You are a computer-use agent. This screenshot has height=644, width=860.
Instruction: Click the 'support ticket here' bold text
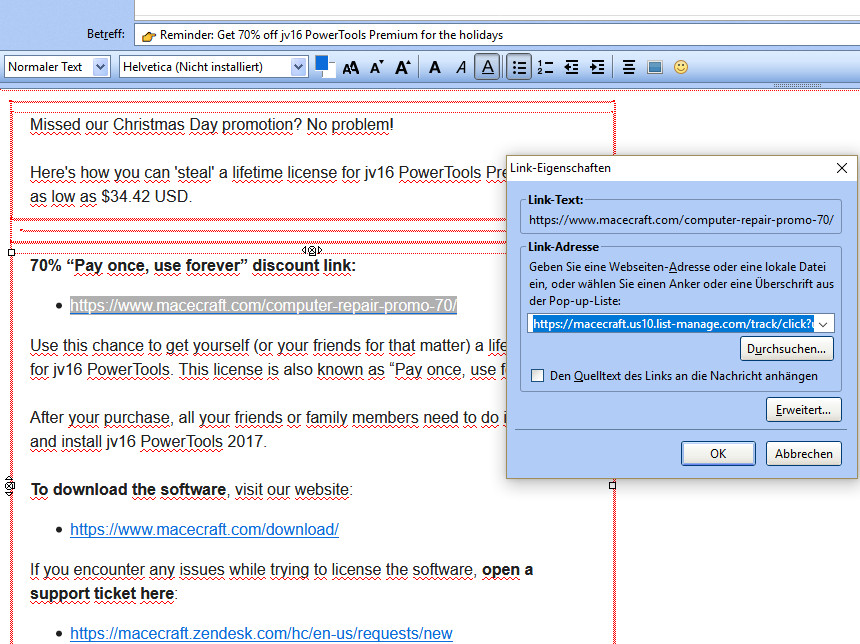[103, 594]
